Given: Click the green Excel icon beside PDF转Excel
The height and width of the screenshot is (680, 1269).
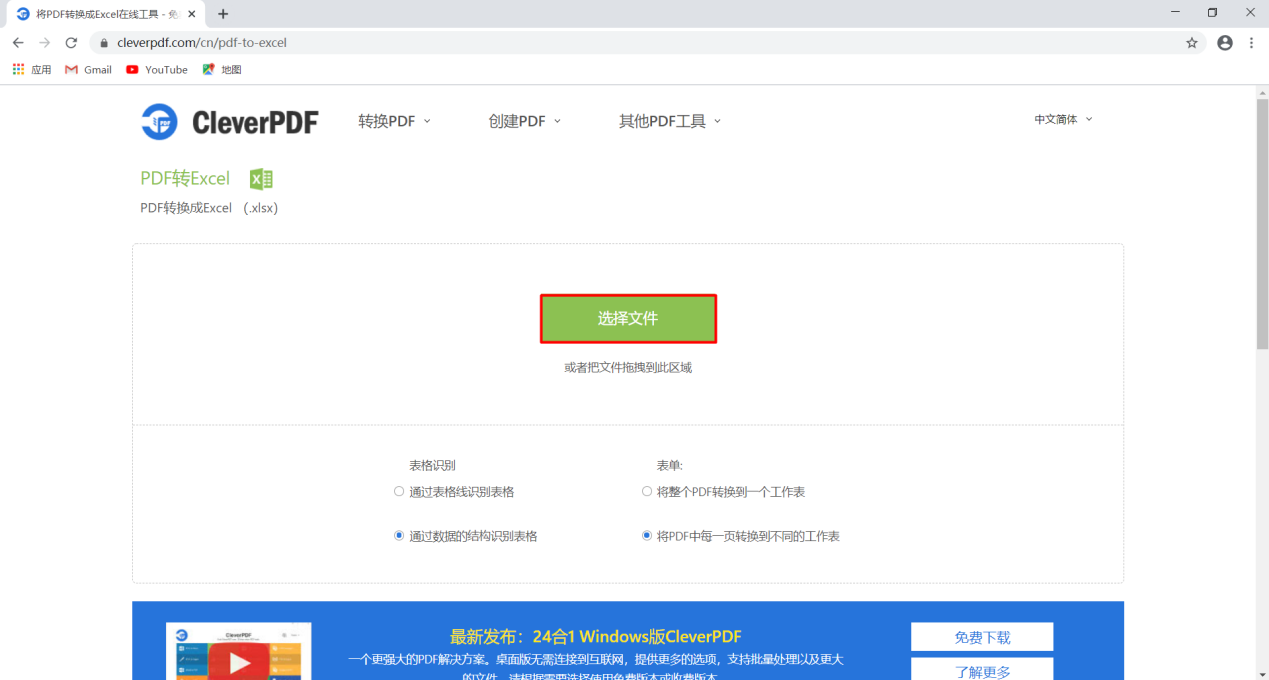Looking at the screenshot, I should 261,179.
